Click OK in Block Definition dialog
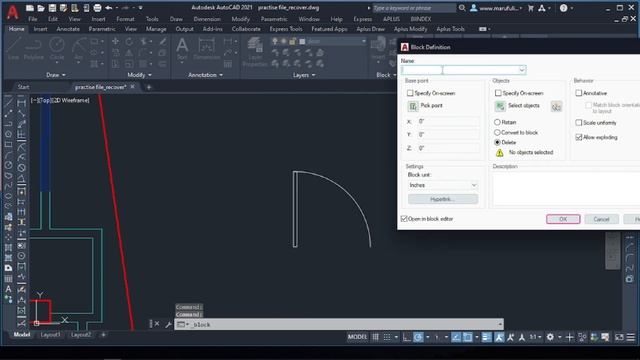Screen dimensions: 640x360 (563, 219)
